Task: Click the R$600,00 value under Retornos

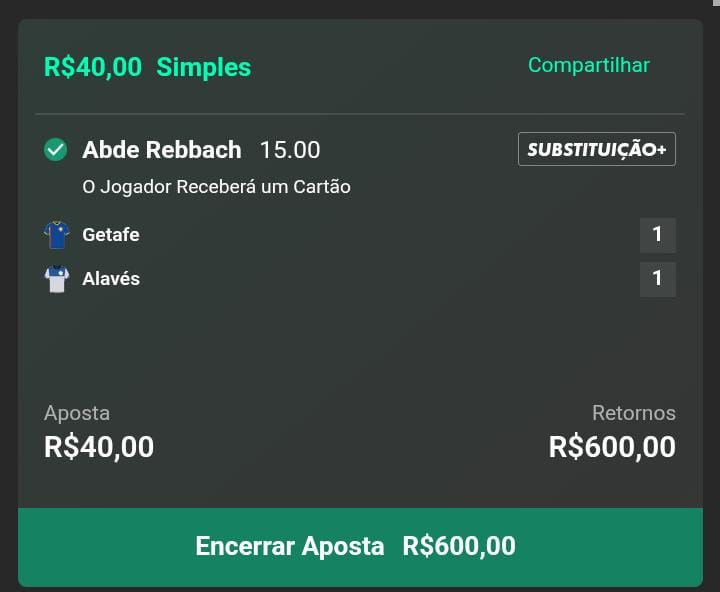Action: pos(612,446)
